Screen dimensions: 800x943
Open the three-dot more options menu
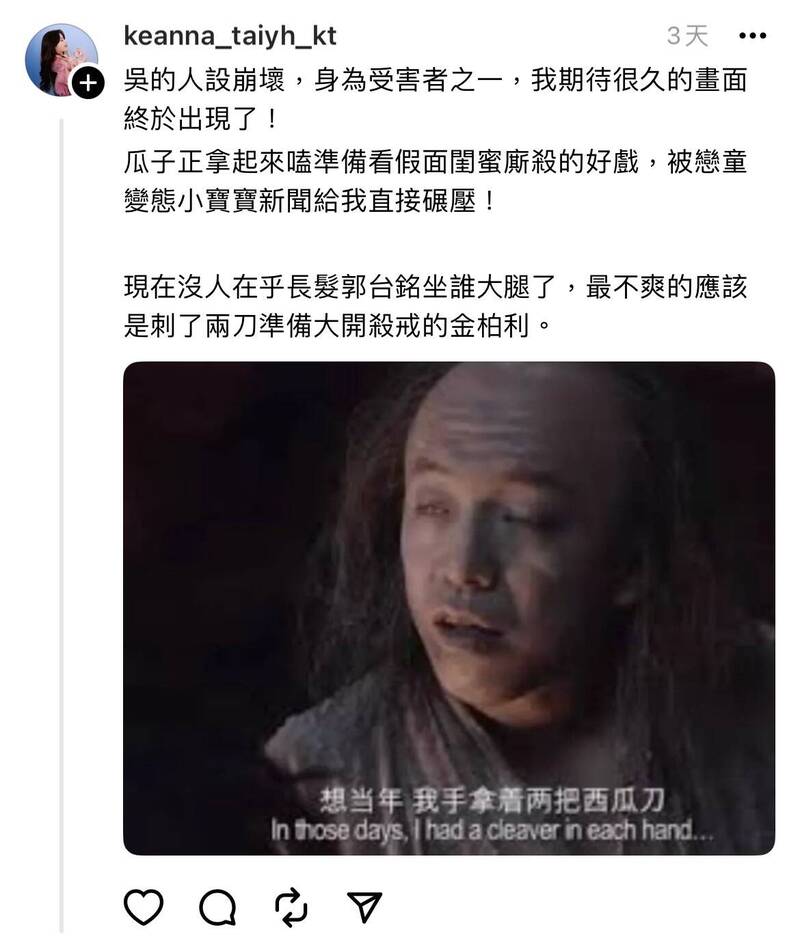coord(752,36)
